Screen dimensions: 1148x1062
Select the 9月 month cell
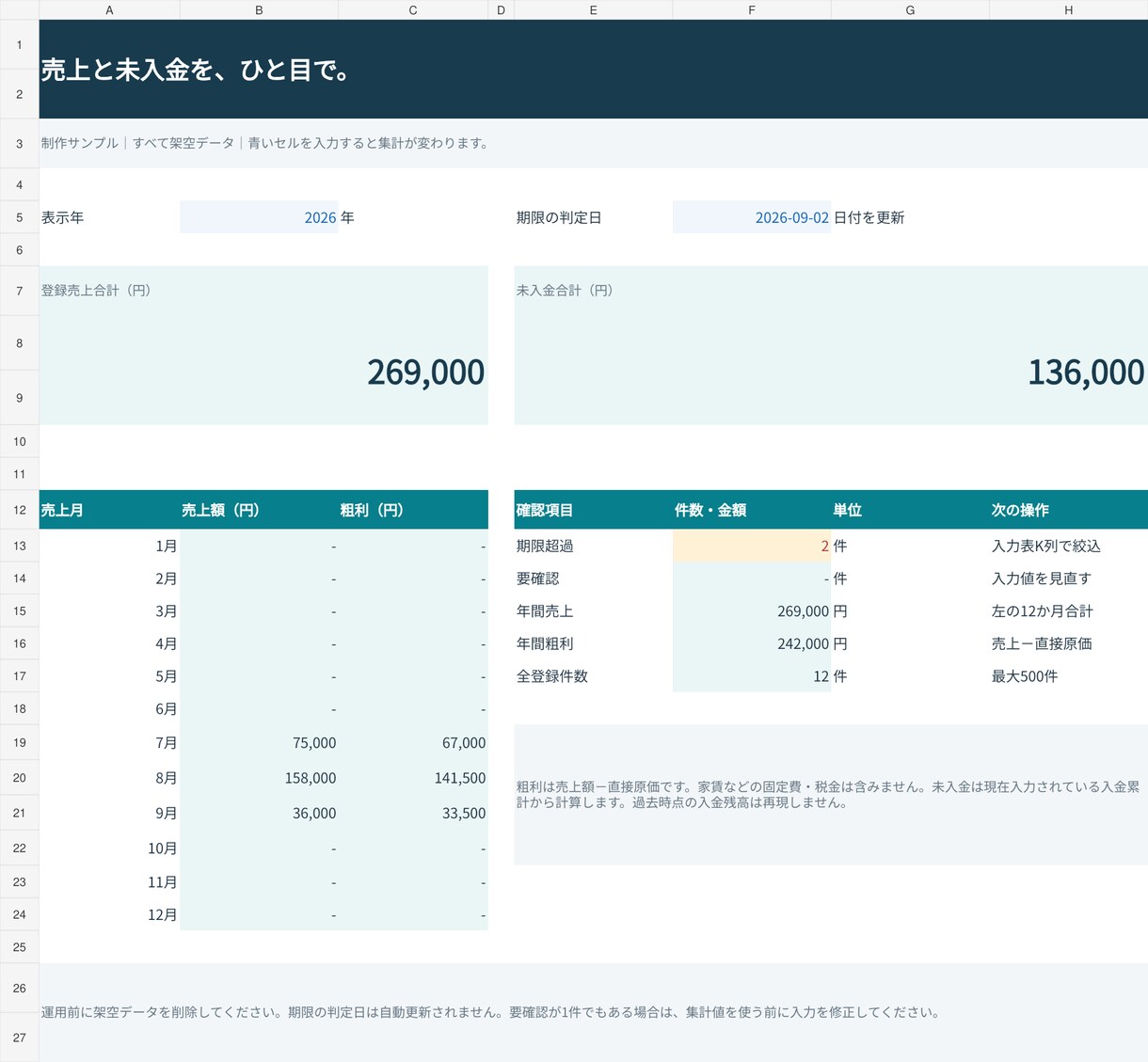point(109,813)
